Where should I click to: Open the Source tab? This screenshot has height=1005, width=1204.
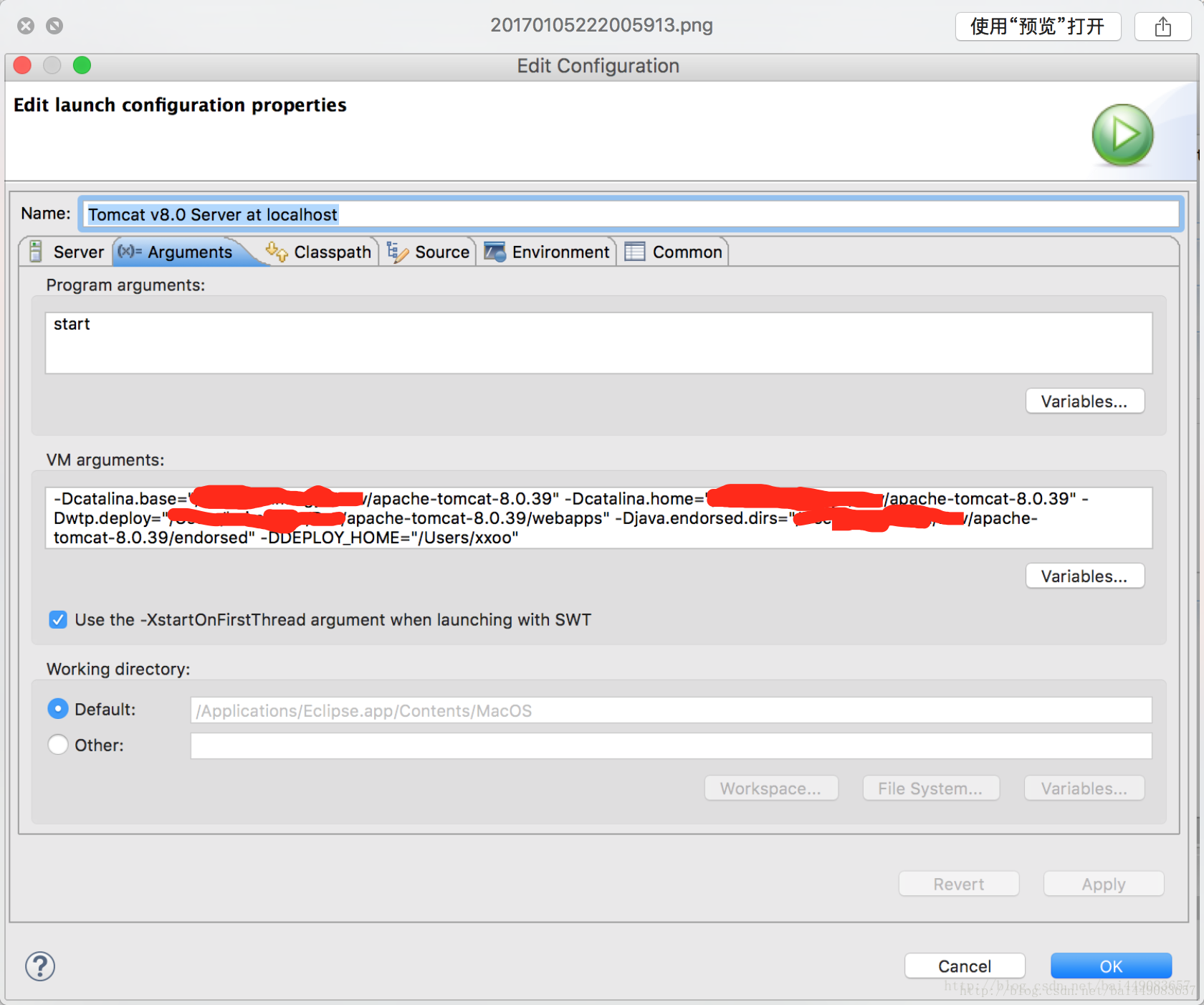click(x=428, y=252)
